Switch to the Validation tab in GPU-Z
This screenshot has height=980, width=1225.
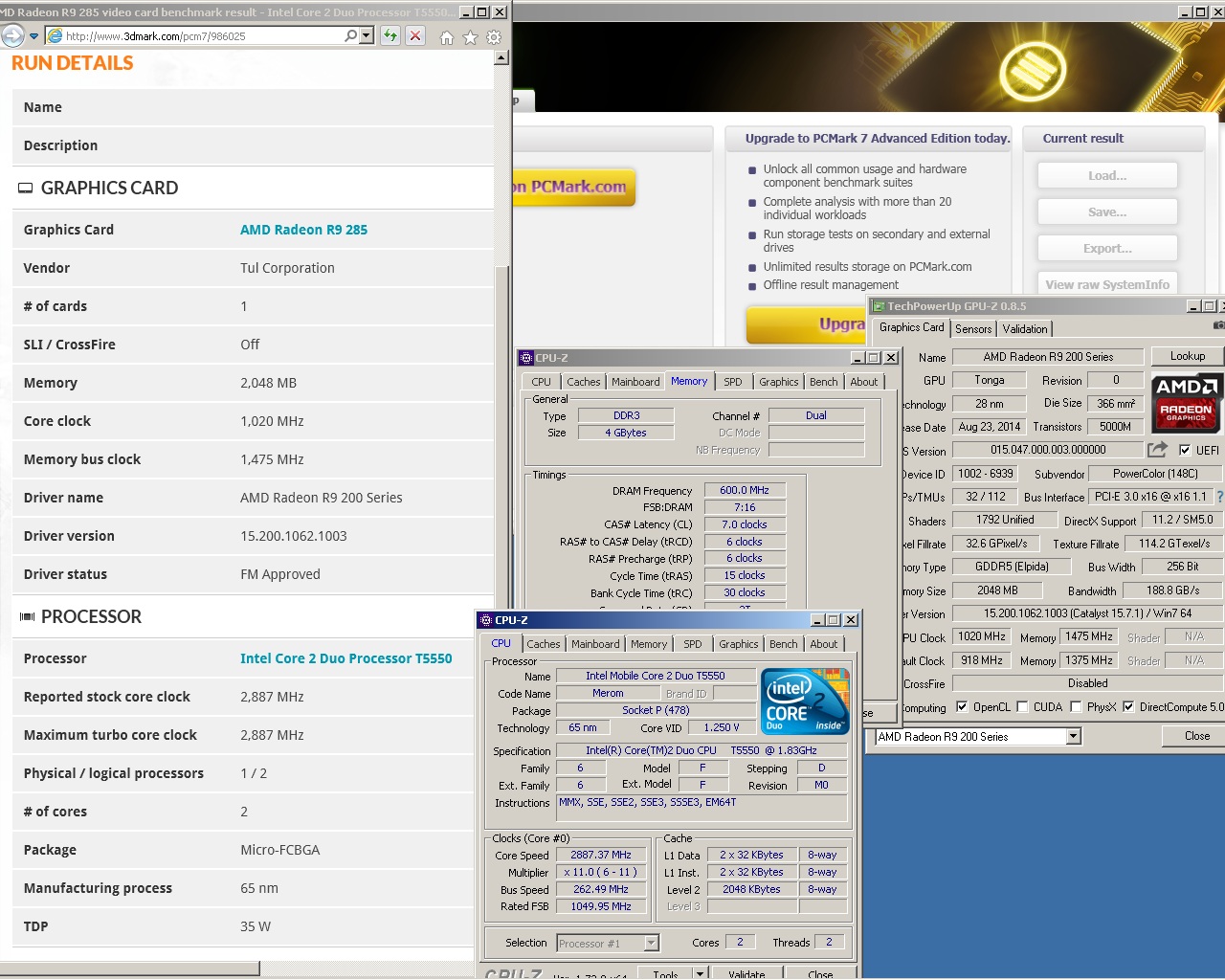pyautogui.click(x=1025, y=329)
